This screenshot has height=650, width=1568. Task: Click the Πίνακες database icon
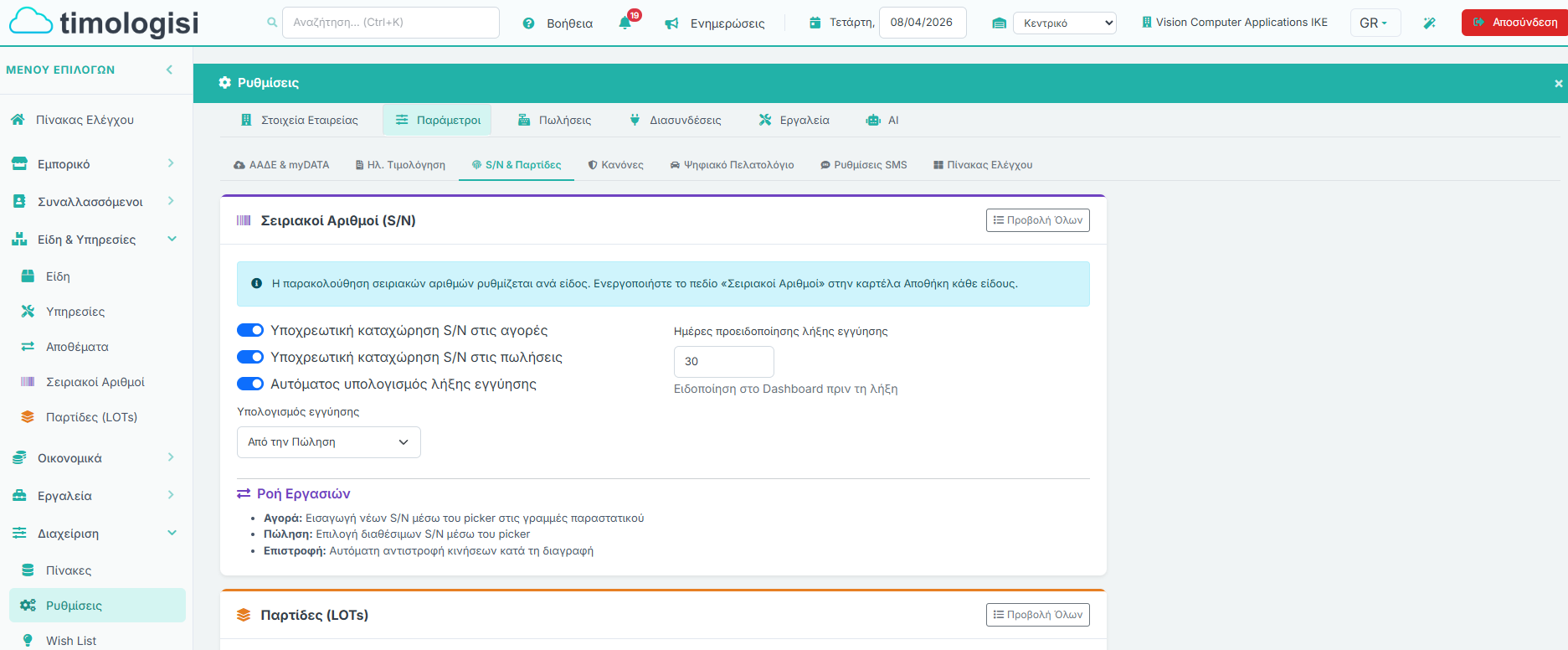[x=28, y=570]
